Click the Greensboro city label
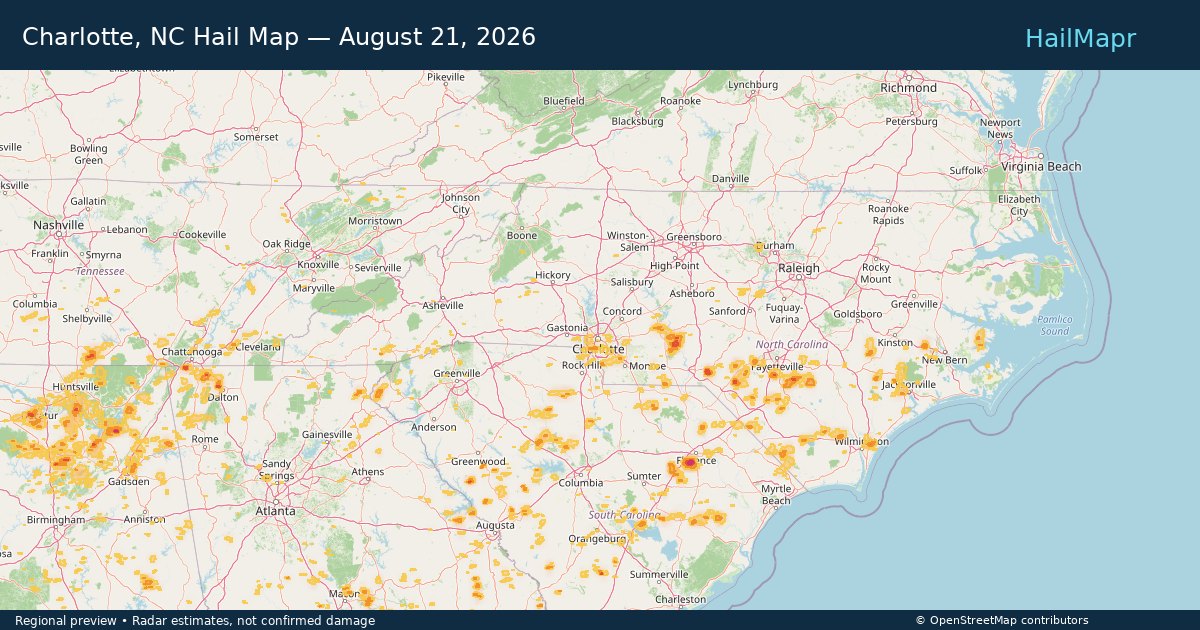Viewport: 1200px width, 630px height. (x=694, y=237)
